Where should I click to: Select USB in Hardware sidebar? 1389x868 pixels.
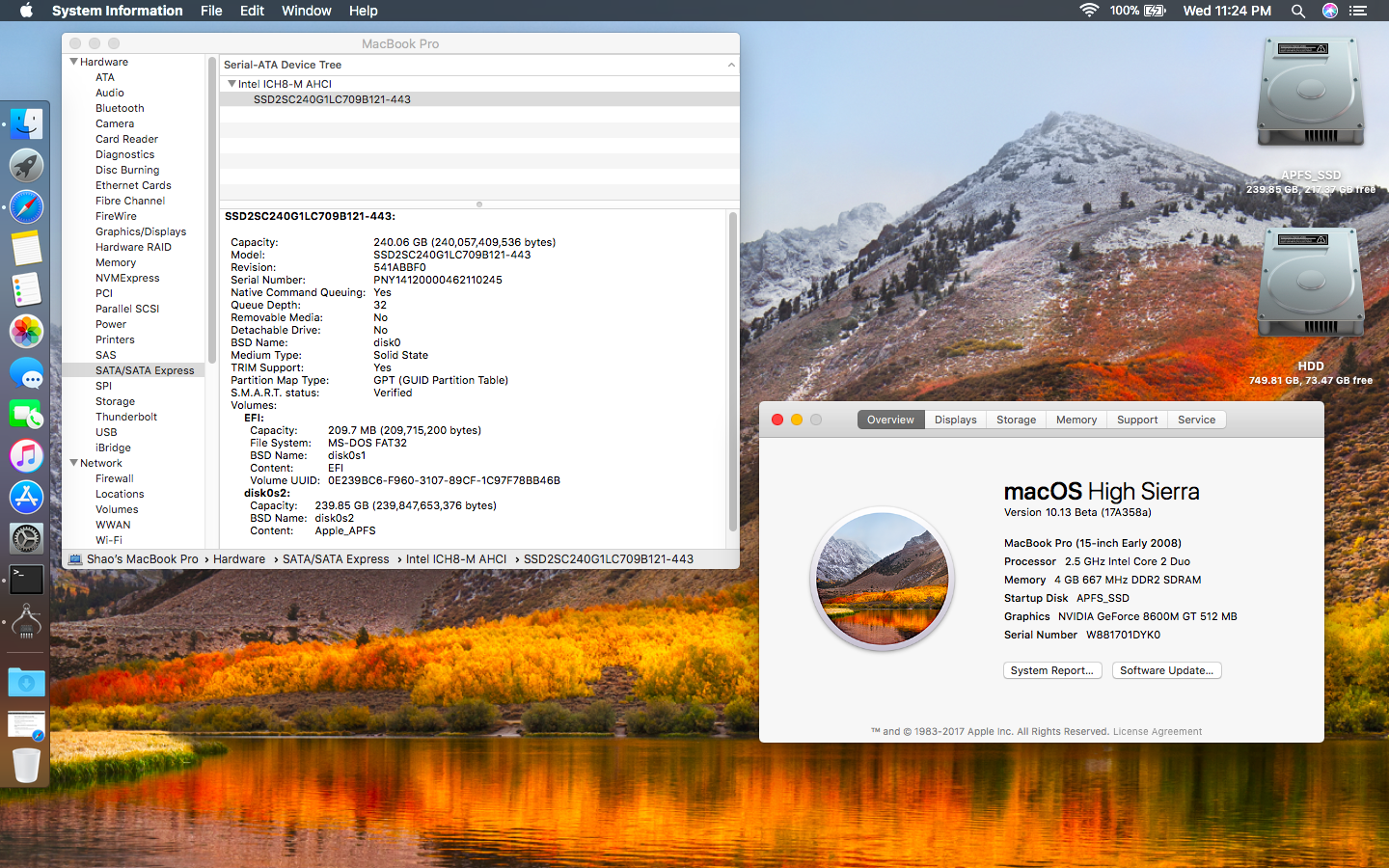click(x=106, y=432)
